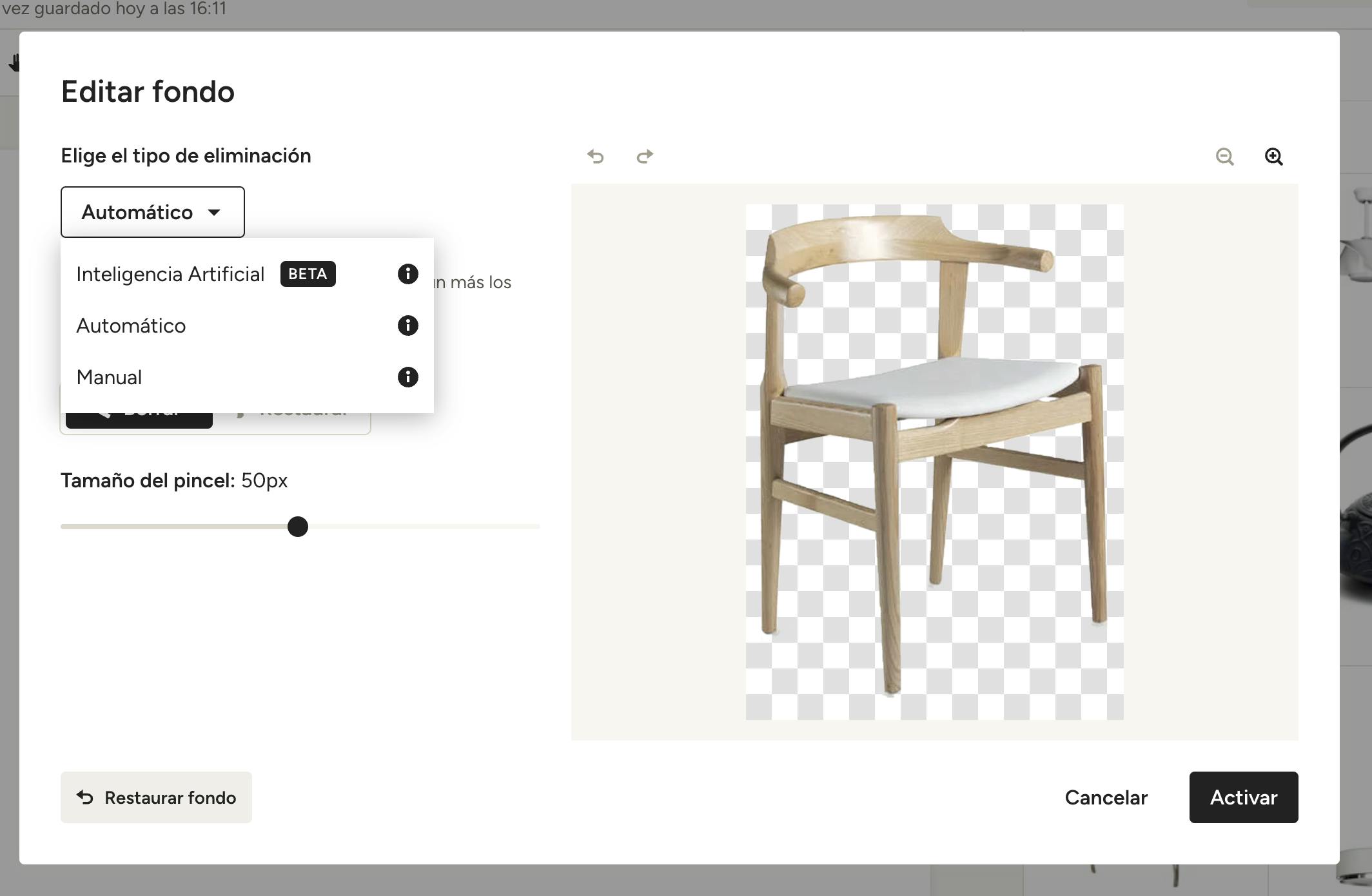Open info icon for Automático option

pyautogui.click(x=407, y=326)
